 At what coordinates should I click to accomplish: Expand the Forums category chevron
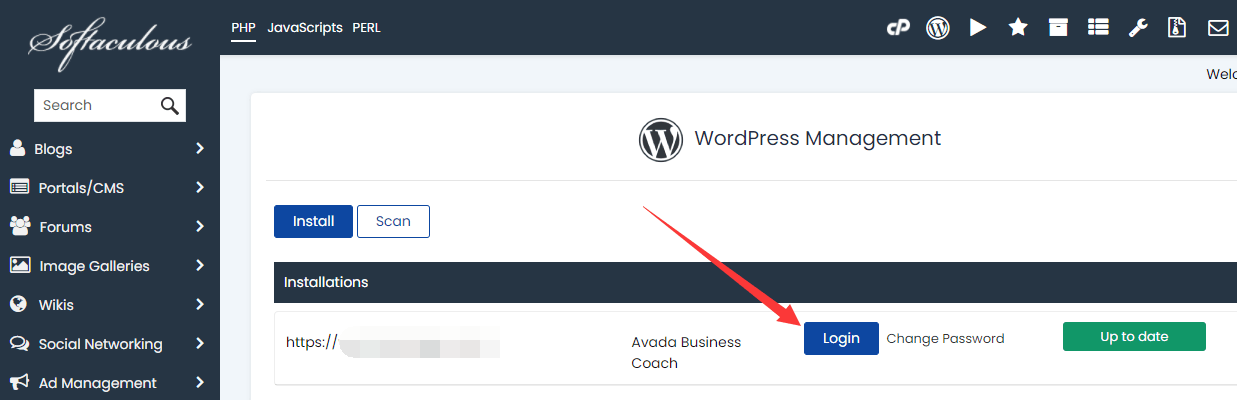click(200, 226)
